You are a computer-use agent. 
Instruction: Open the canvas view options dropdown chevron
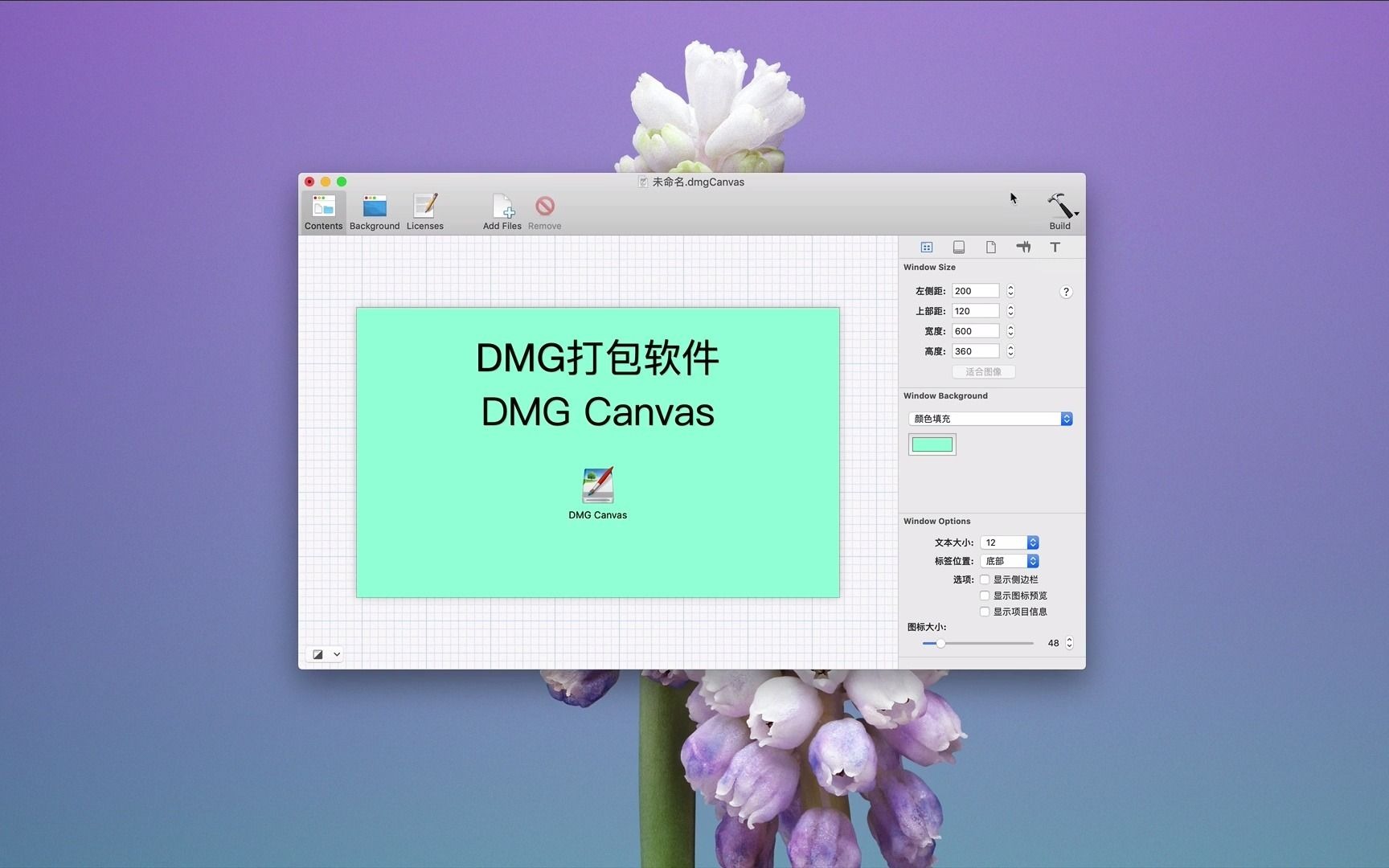click(x=337, y=654)
